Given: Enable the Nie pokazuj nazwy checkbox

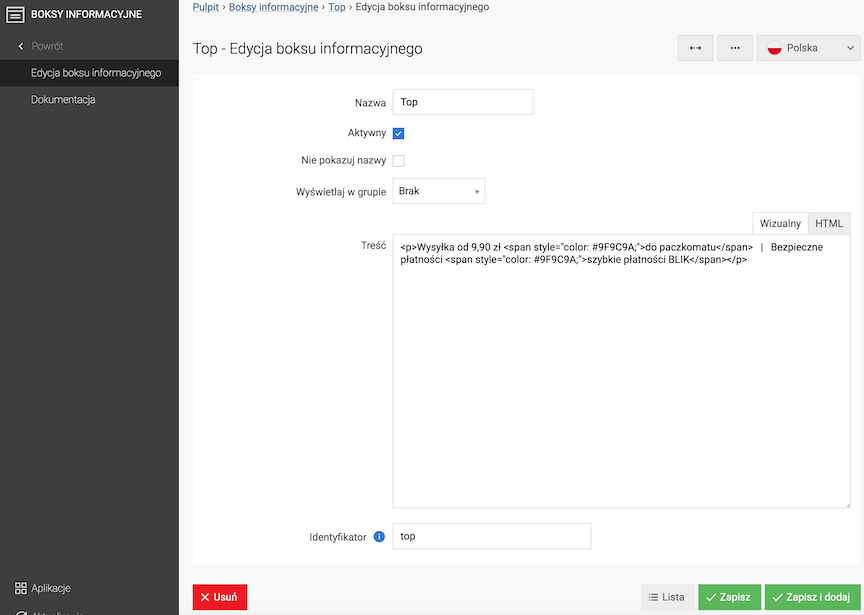Looking at the screenshot, I should coord(398,161).
